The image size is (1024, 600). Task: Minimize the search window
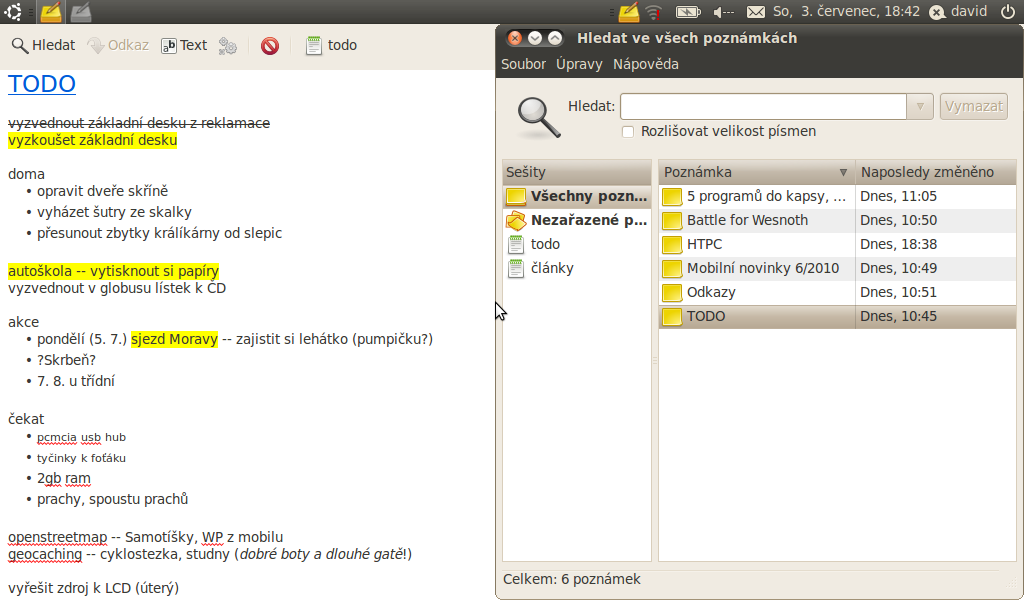pos(535,38)
